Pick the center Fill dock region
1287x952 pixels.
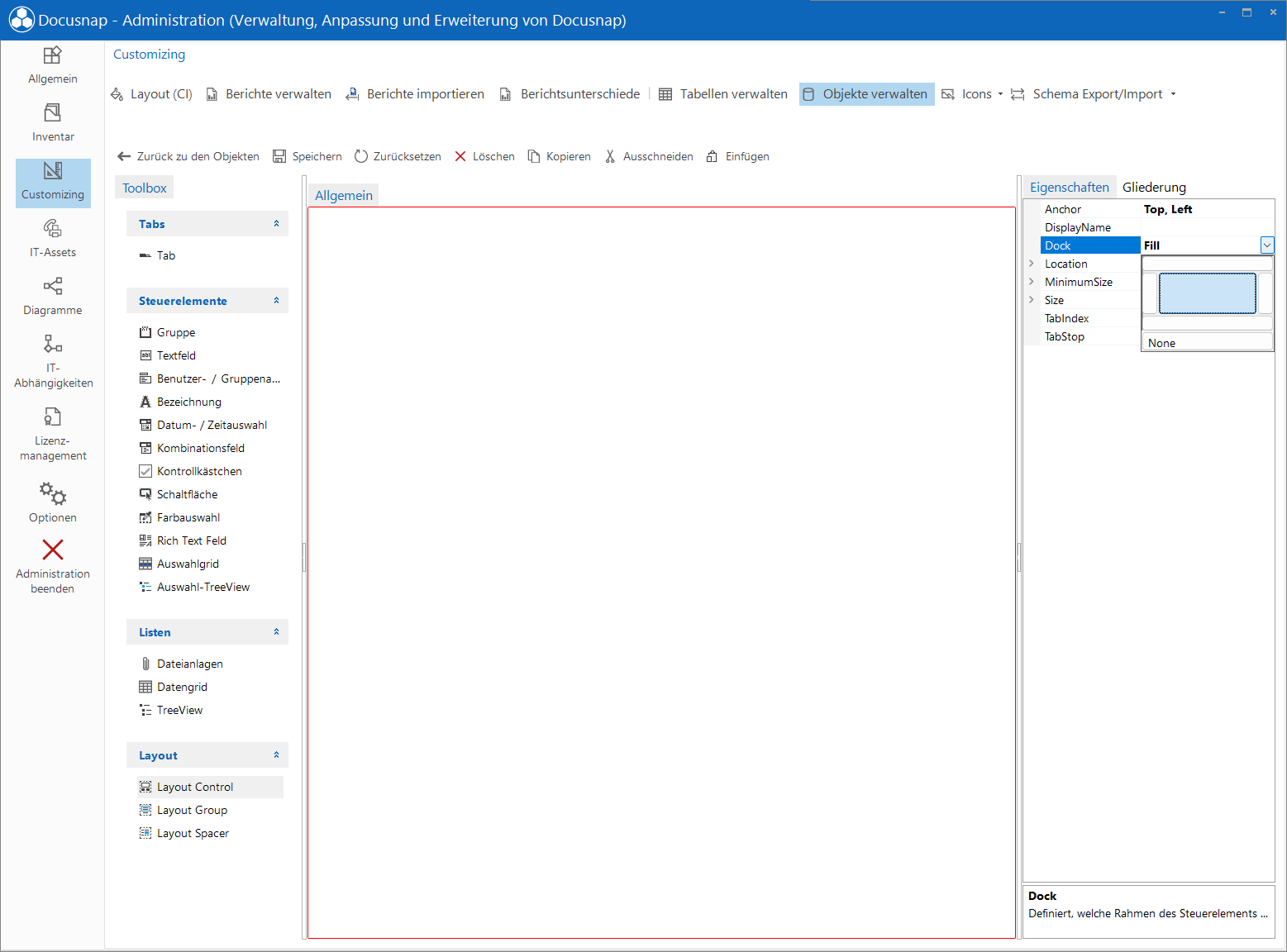tap(1207, 293)
